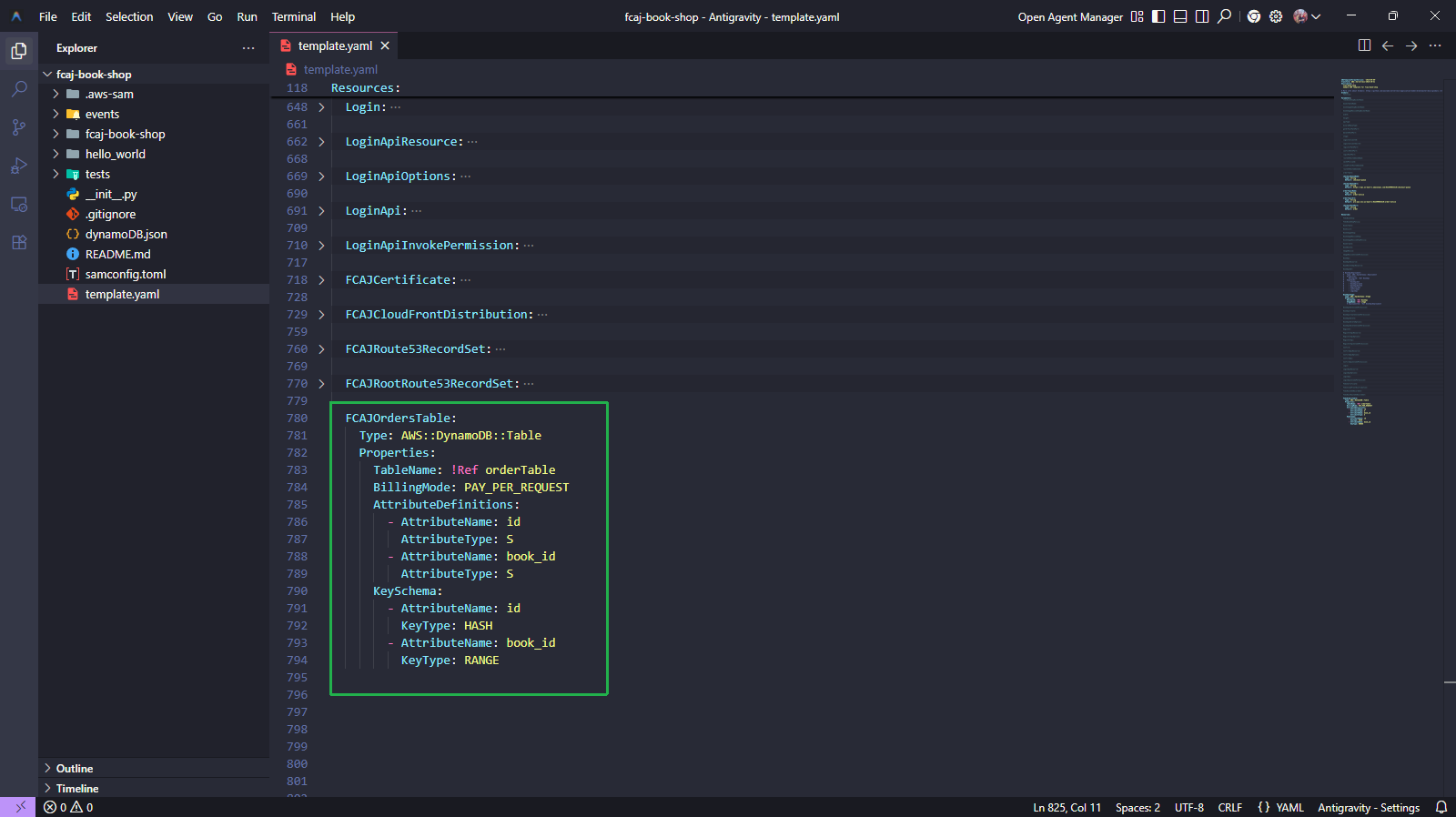Expand the Outline section

(x=154, y=768)
